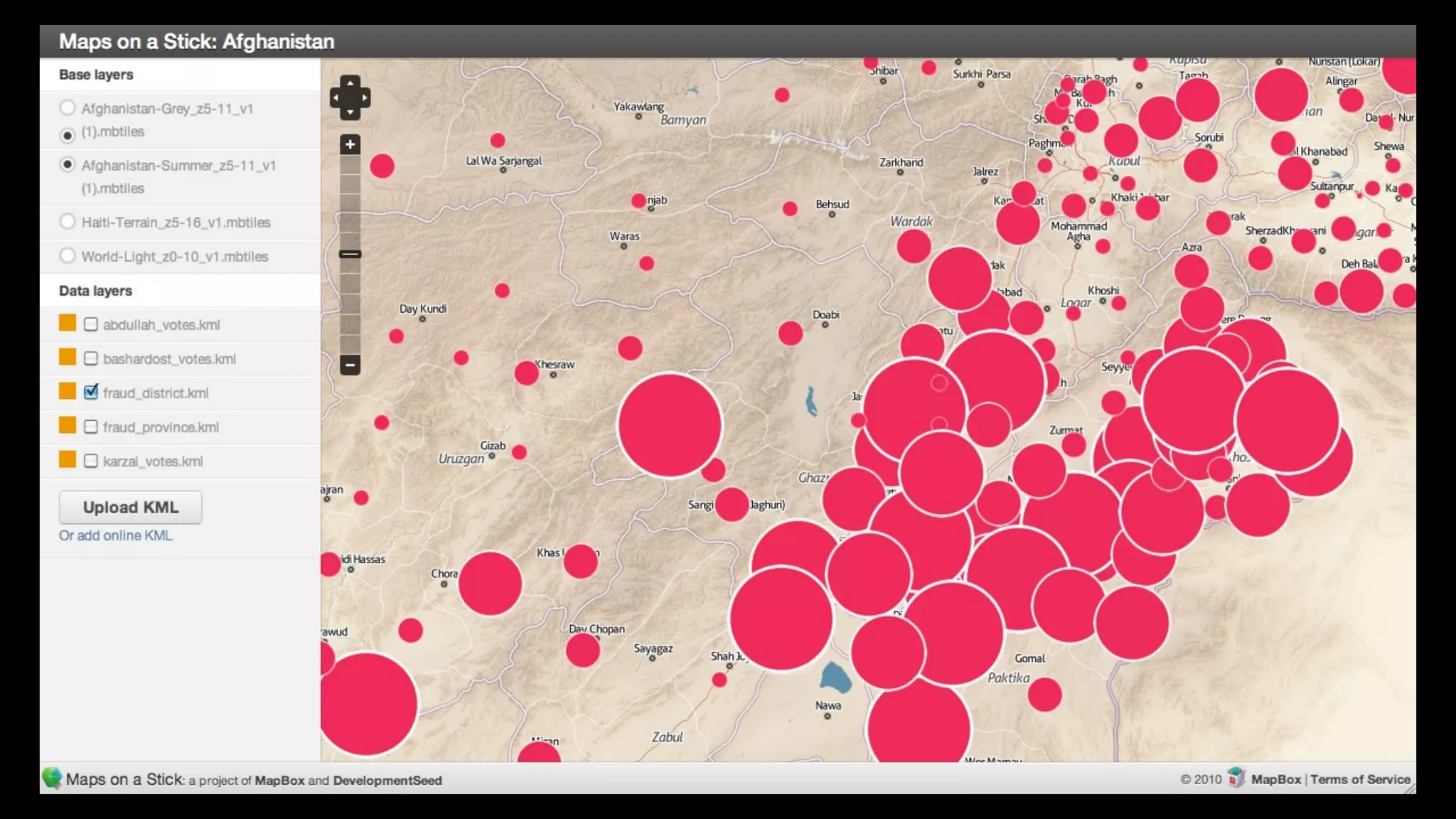
Task: Select Haiti-Terrain base layer radio
Action: pos(68,222)
